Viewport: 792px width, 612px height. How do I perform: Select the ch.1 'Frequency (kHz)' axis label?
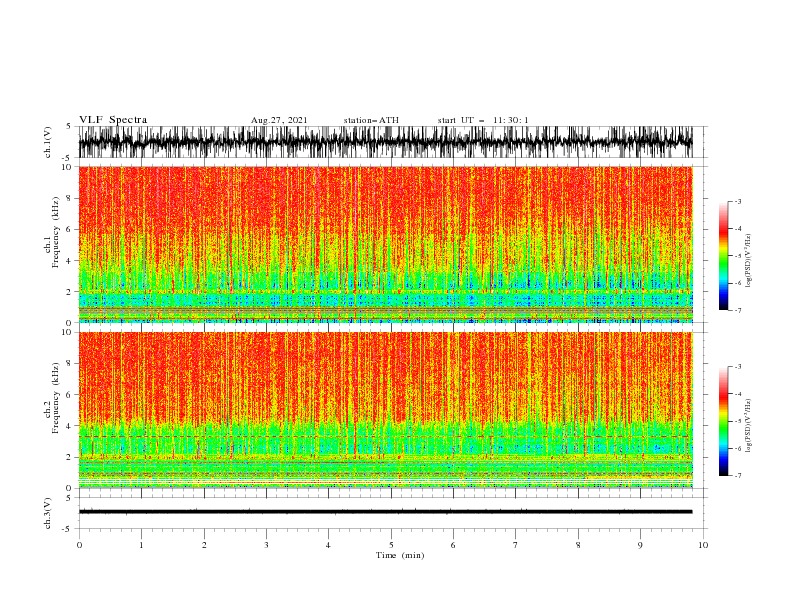point(56,232)
